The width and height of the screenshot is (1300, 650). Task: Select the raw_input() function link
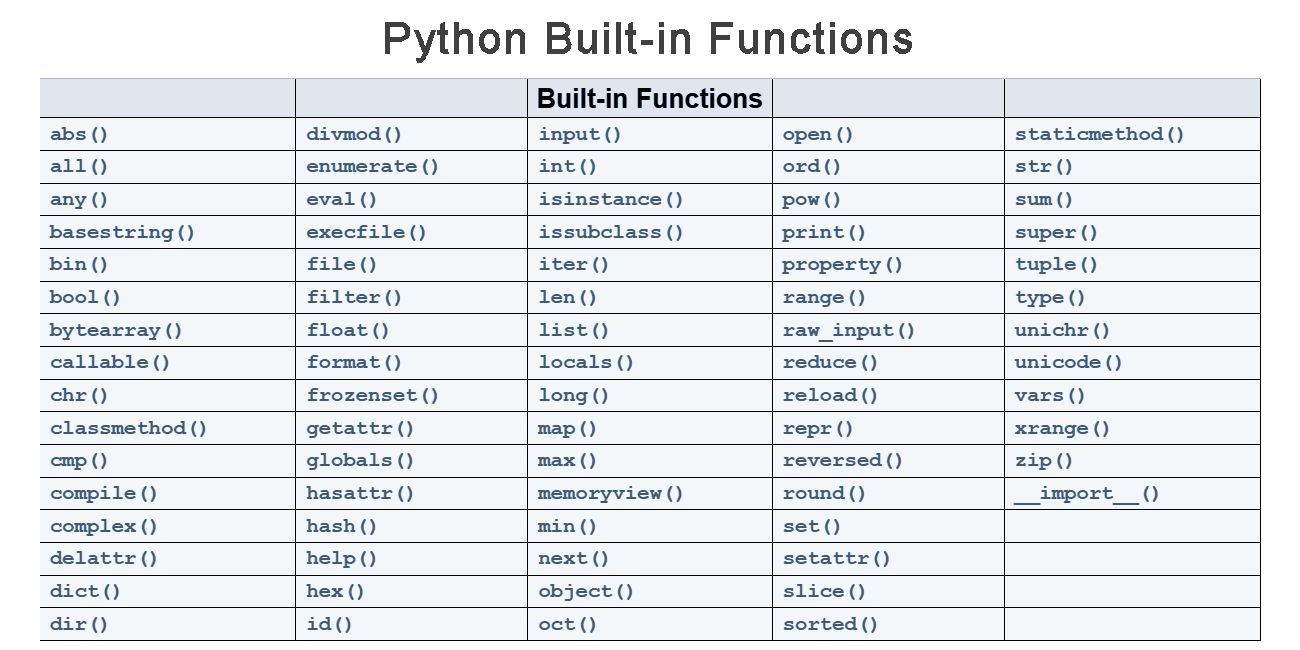849,330
